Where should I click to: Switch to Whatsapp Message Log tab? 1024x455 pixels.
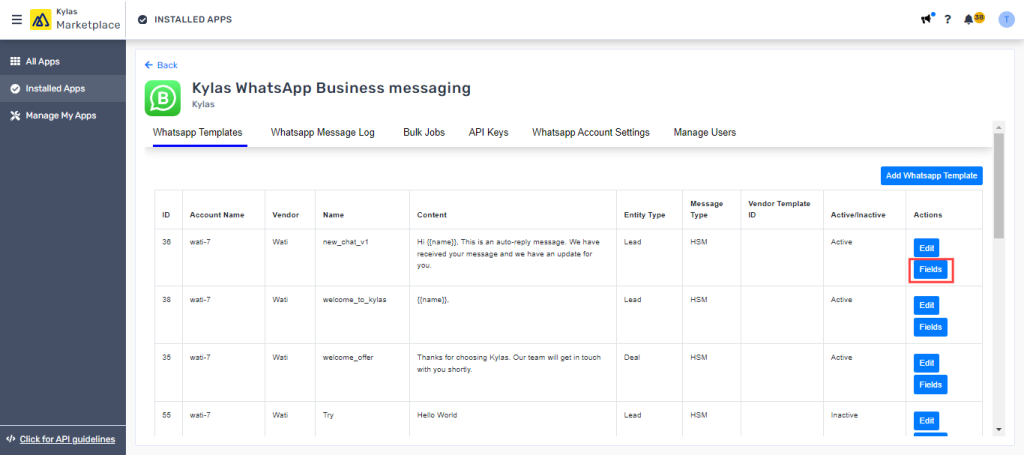(323, 133)
